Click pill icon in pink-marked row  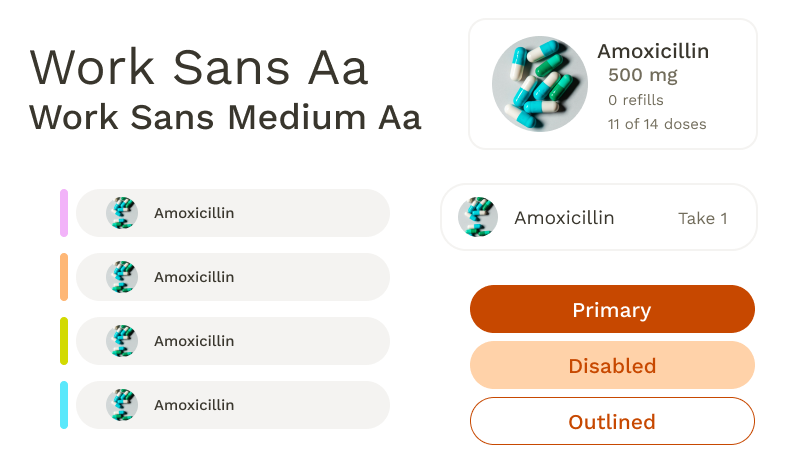[x=121, y=213]
